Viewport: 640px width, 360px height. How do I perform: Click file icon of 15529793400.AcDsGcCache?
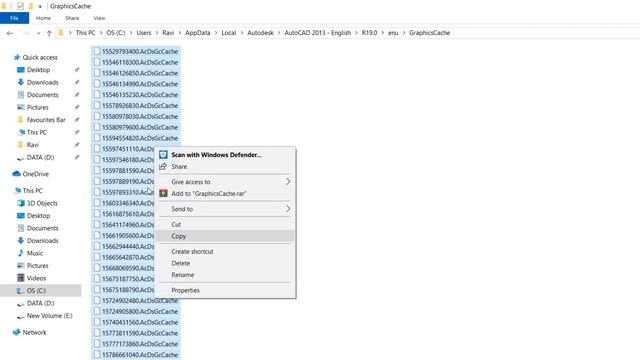97,51
